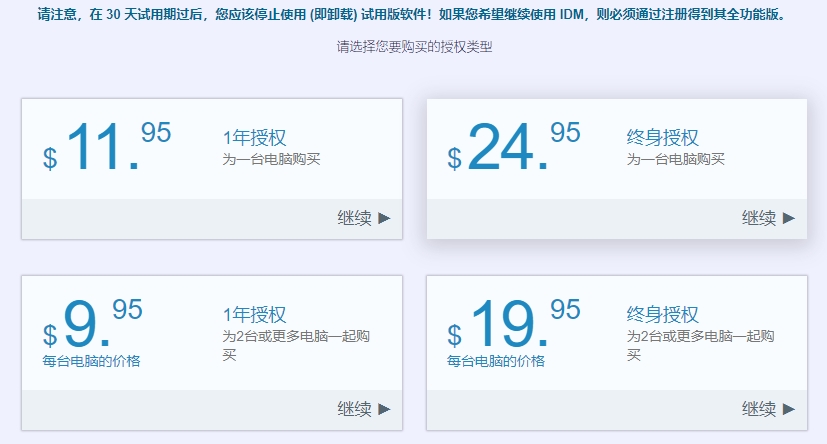Select '终身授权' title in the $19.95 card
Image resolution: width=827 pixels, height=444 pixels.
(x=662, y=314)
